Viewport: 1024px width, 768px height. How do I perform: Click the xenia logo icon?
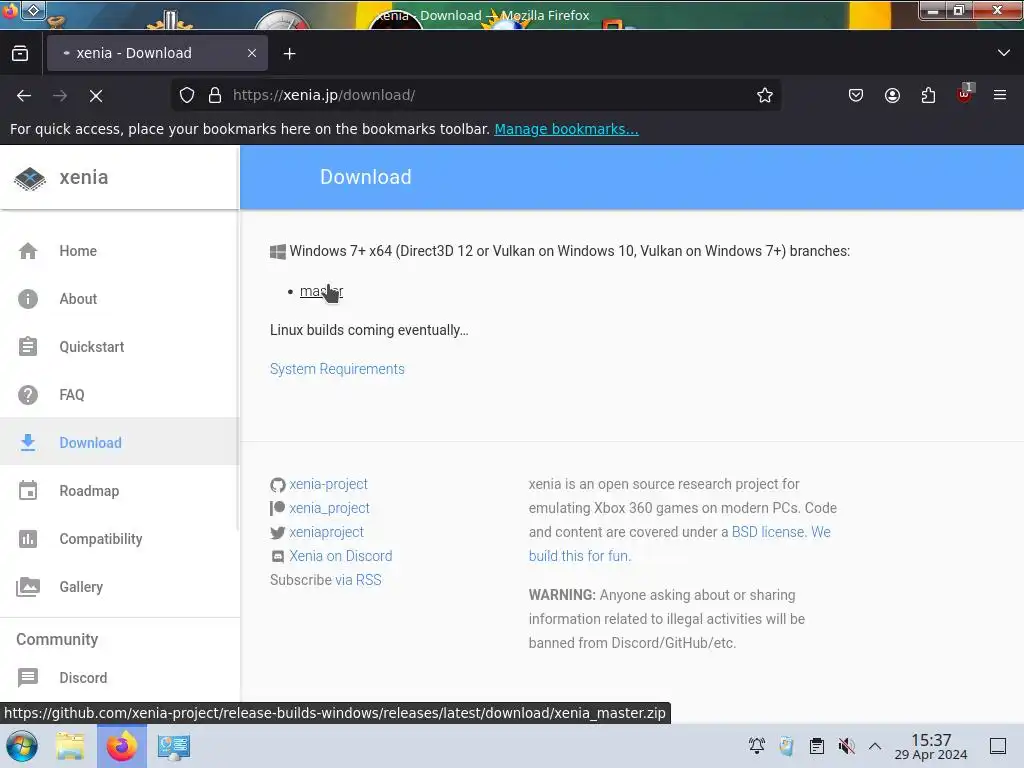pos(30,178)
